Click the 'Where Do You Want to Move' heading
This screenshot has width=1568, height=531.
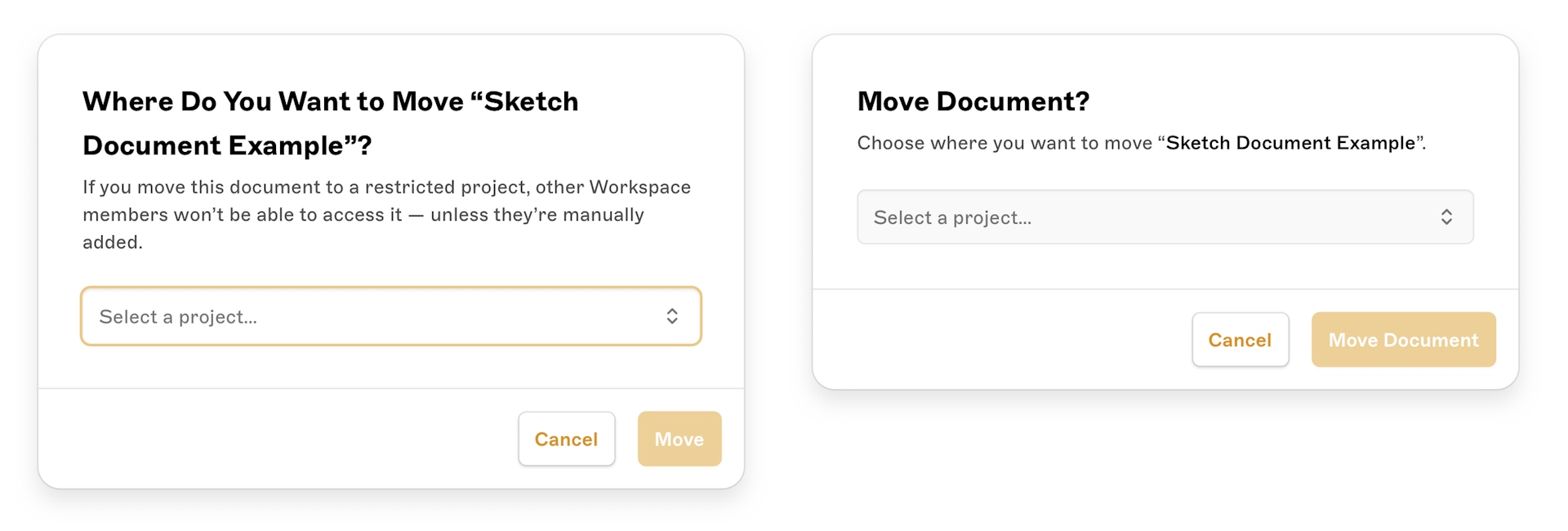[331, 123]
